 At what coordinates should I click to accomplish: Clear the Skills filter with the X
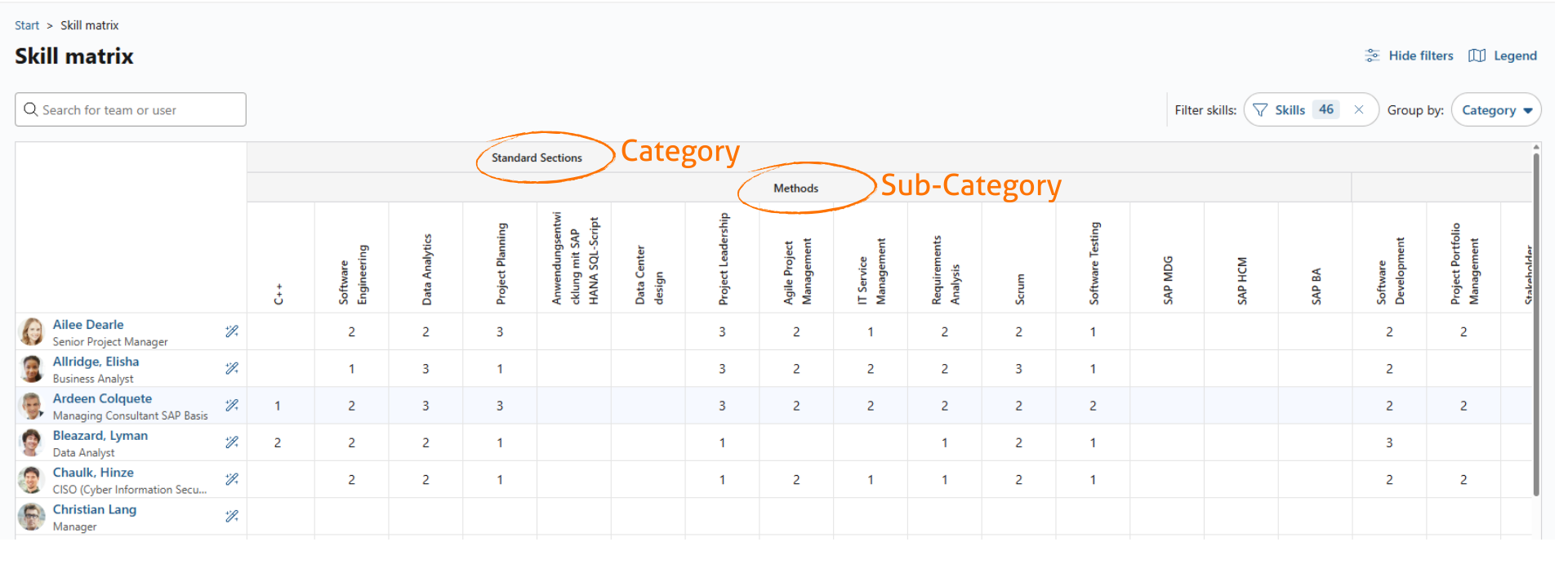(1359, 109)
